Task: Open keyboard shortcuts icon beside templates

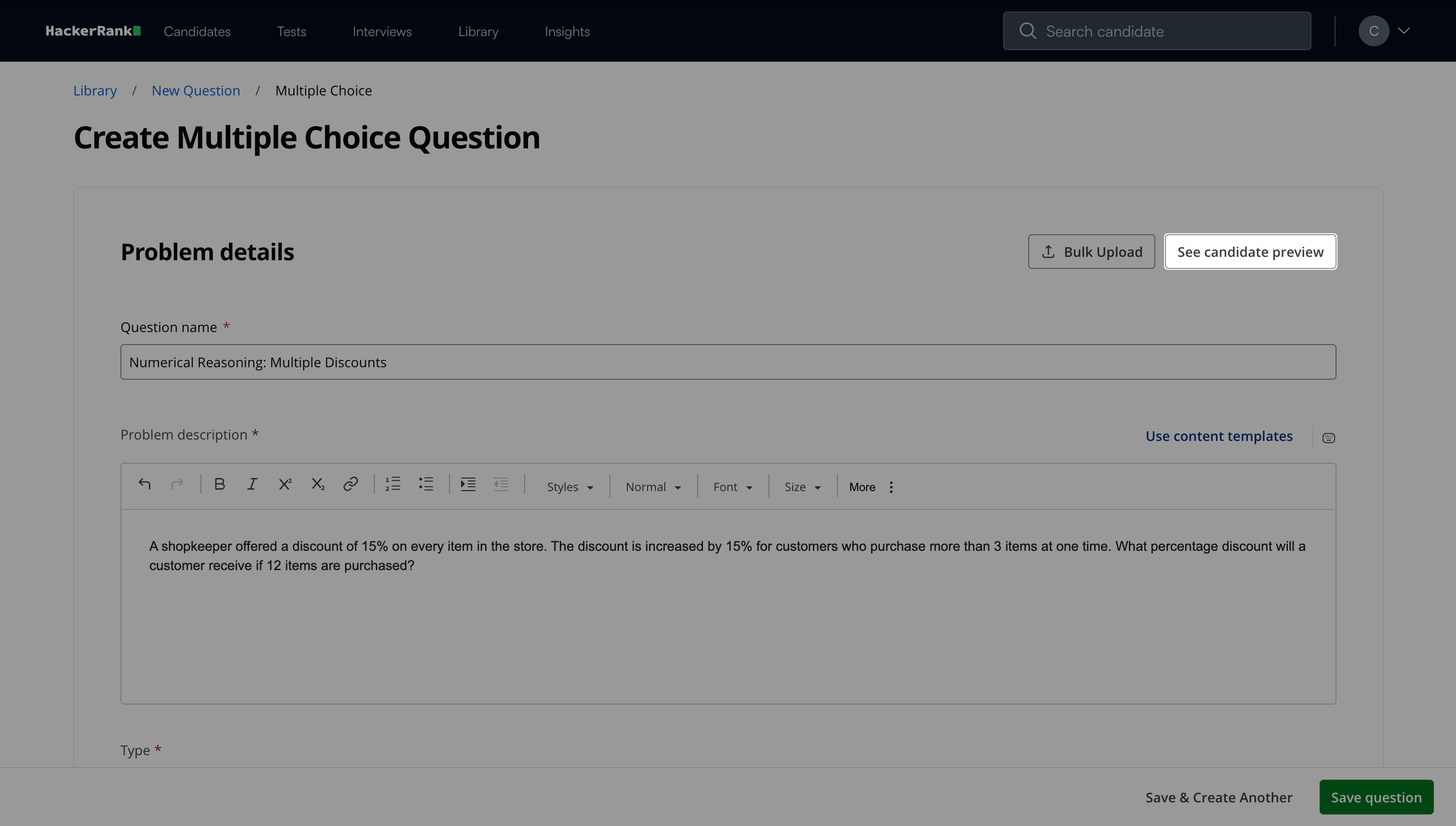Action: coord(1328,438)
